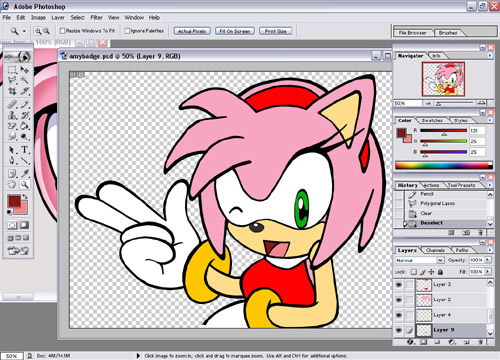Select the Hand tool

(12, 184)
